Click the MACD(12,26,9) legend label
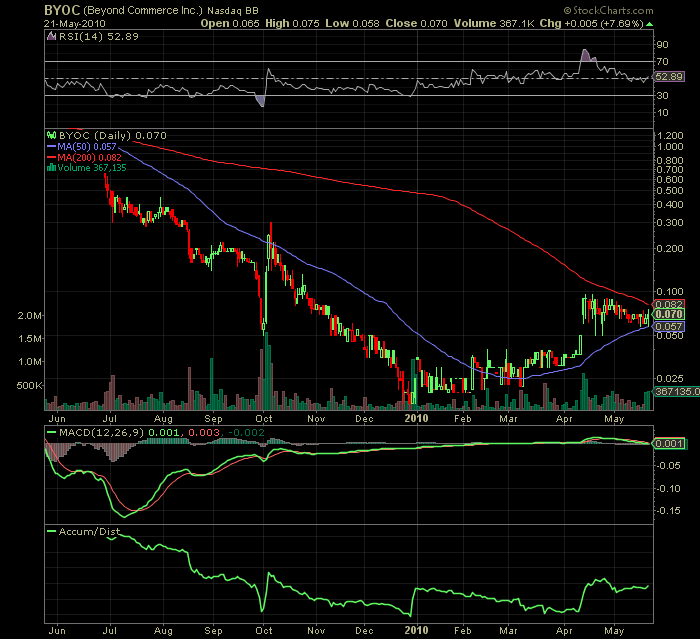 (x=102, y=433)
